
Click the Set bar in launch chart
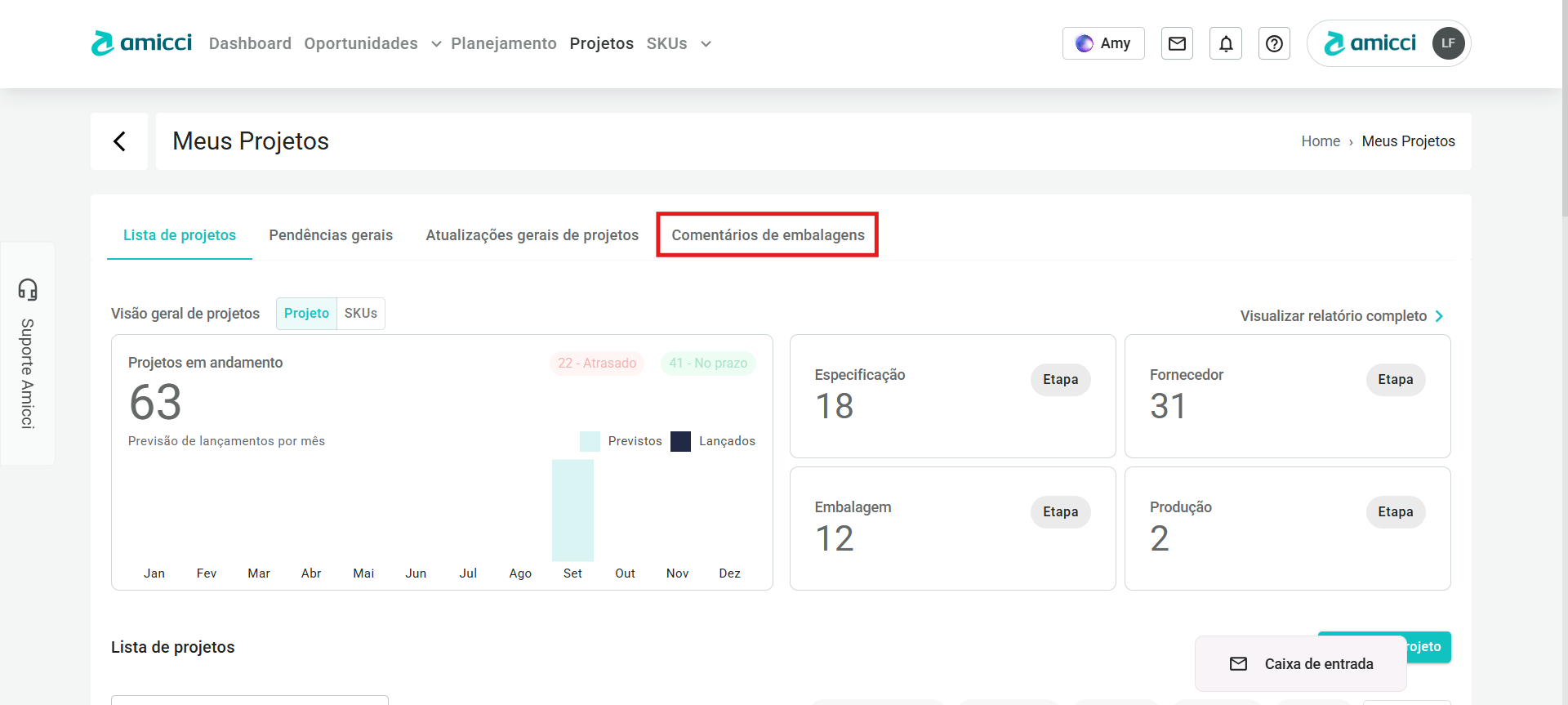572,511
